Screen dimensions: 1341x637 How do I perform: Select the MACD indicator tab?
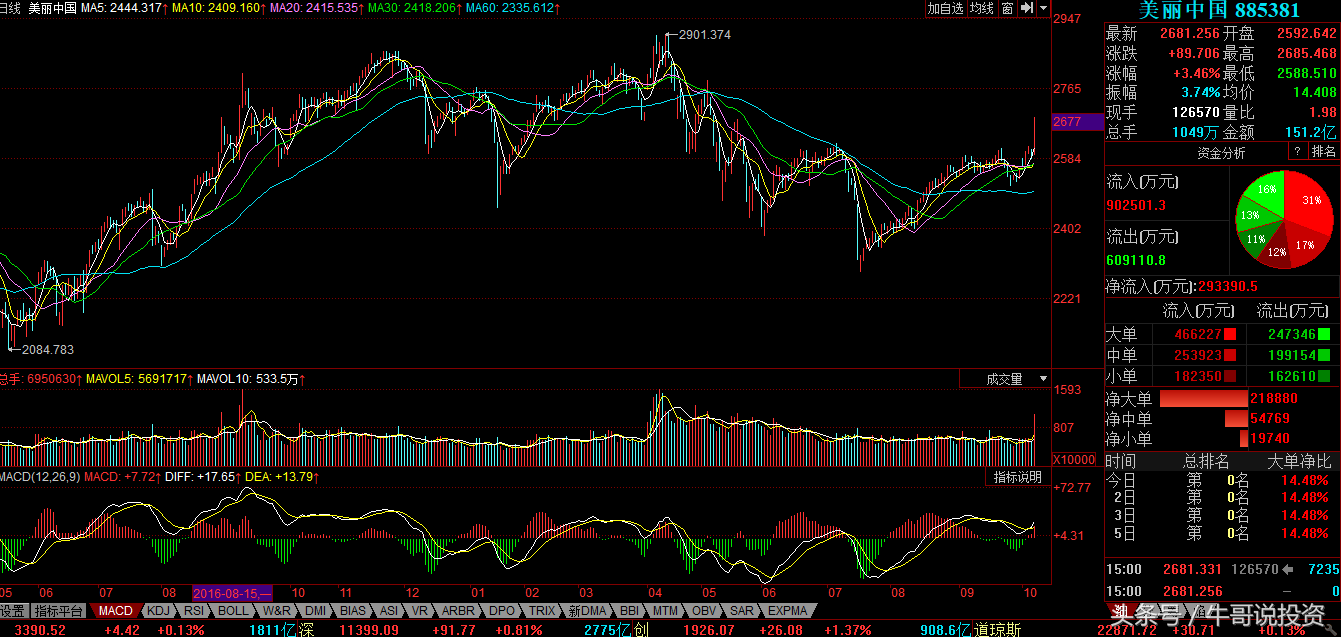(115, 610)
